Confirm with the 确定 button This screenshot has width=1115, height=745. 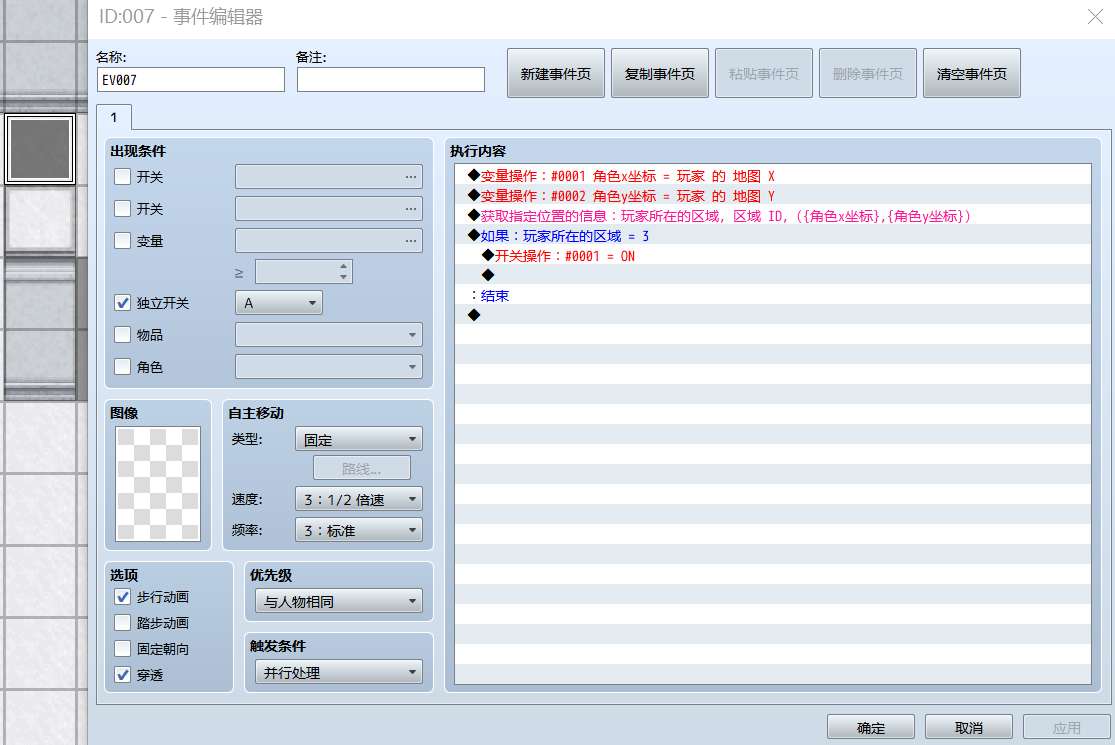(x=870, y=727)
